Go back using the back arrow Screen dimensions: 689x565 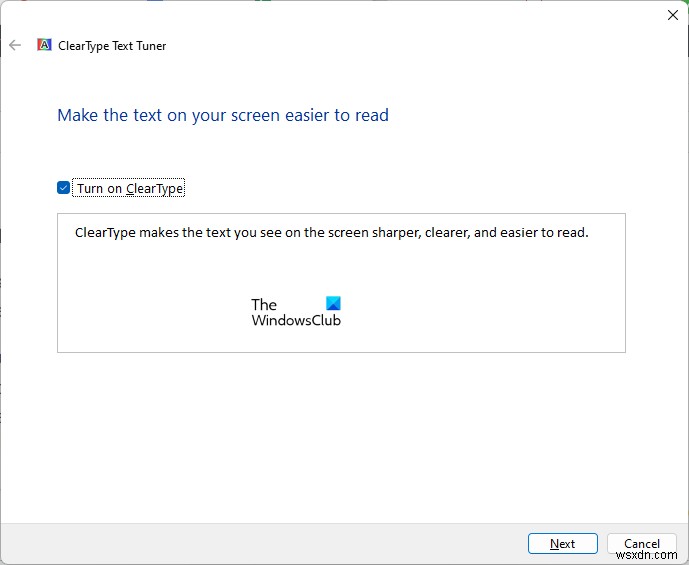coord(15,45)
